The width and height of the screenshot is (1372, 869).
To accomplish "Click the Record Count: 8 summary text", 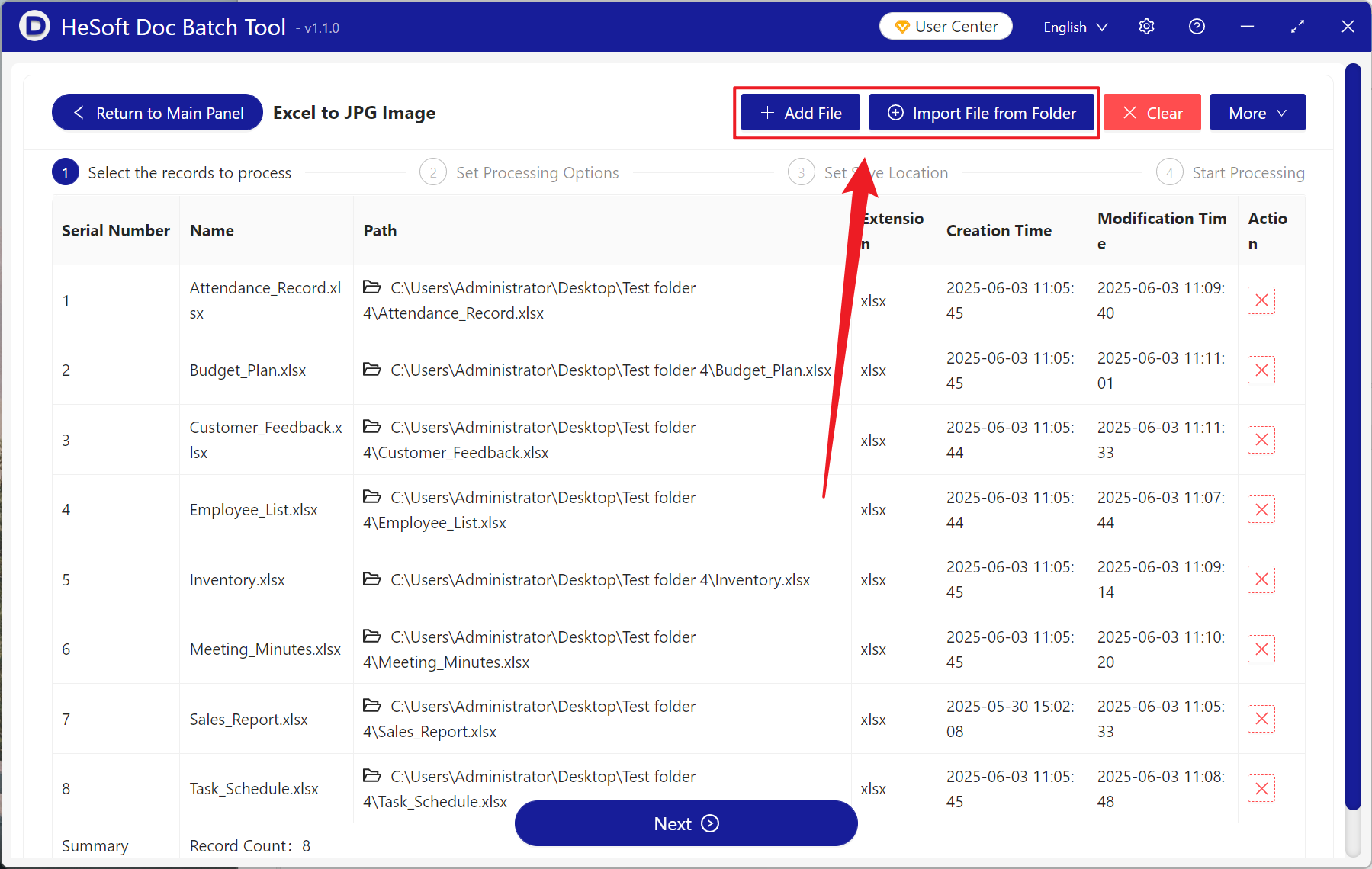I will (x=250, y=846).
